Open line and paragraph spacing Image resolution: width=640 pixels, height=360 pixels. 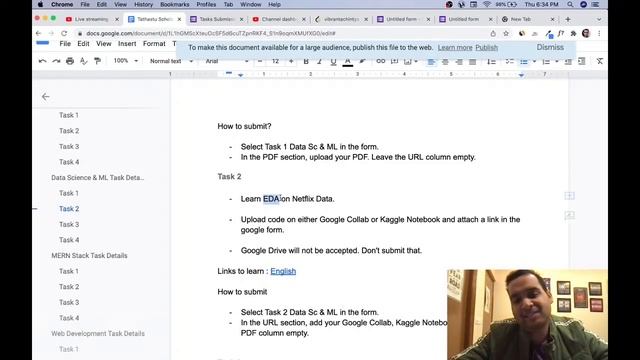[x=491, y=62]
